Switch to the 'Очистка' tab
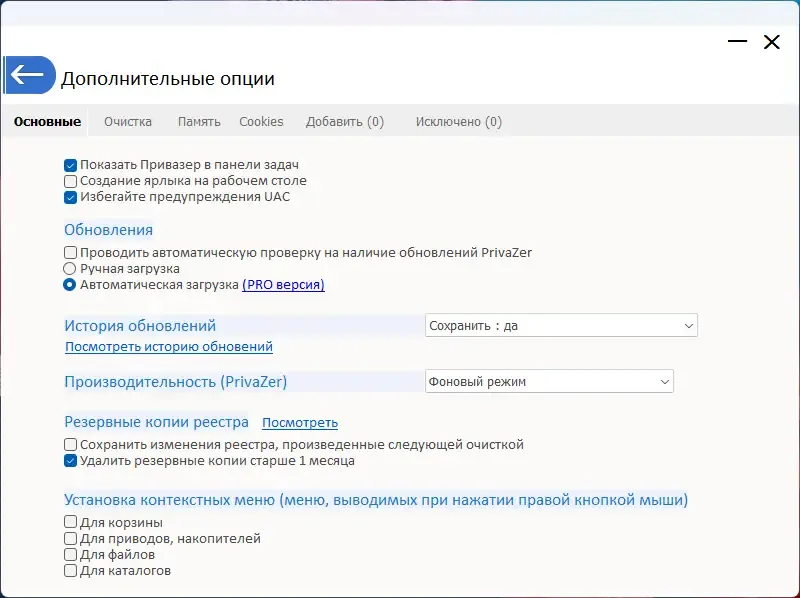800x598 pixels. (128, 122)
